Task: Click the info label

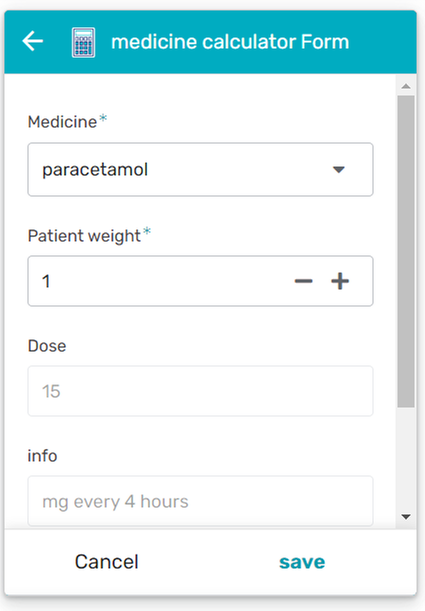Action: click(x=42, y=456)
